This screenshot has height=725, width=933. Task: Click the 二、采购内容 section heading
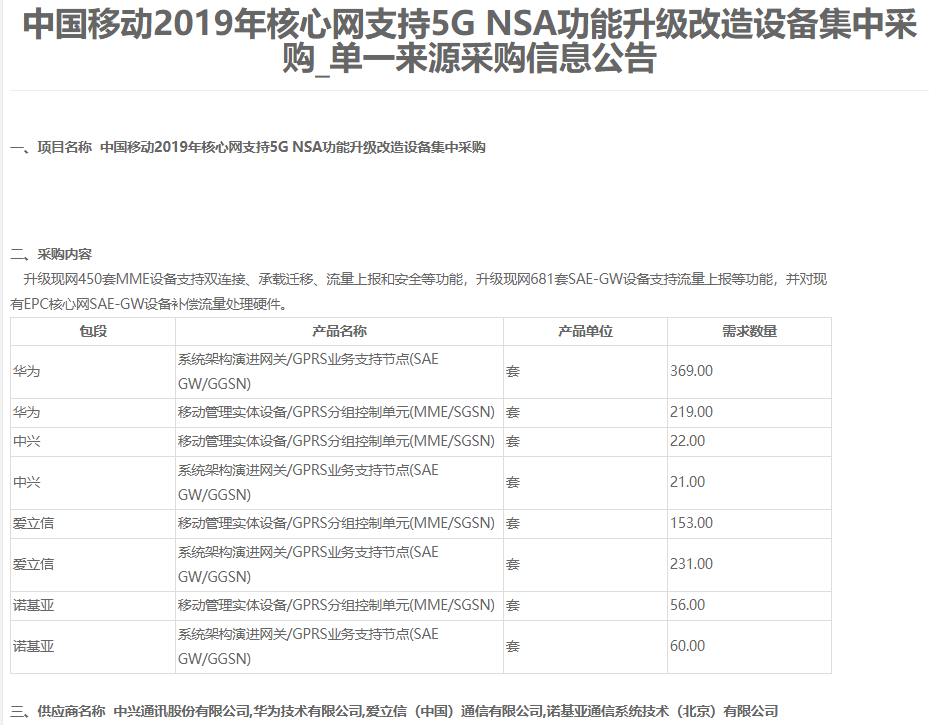point(51,253)
